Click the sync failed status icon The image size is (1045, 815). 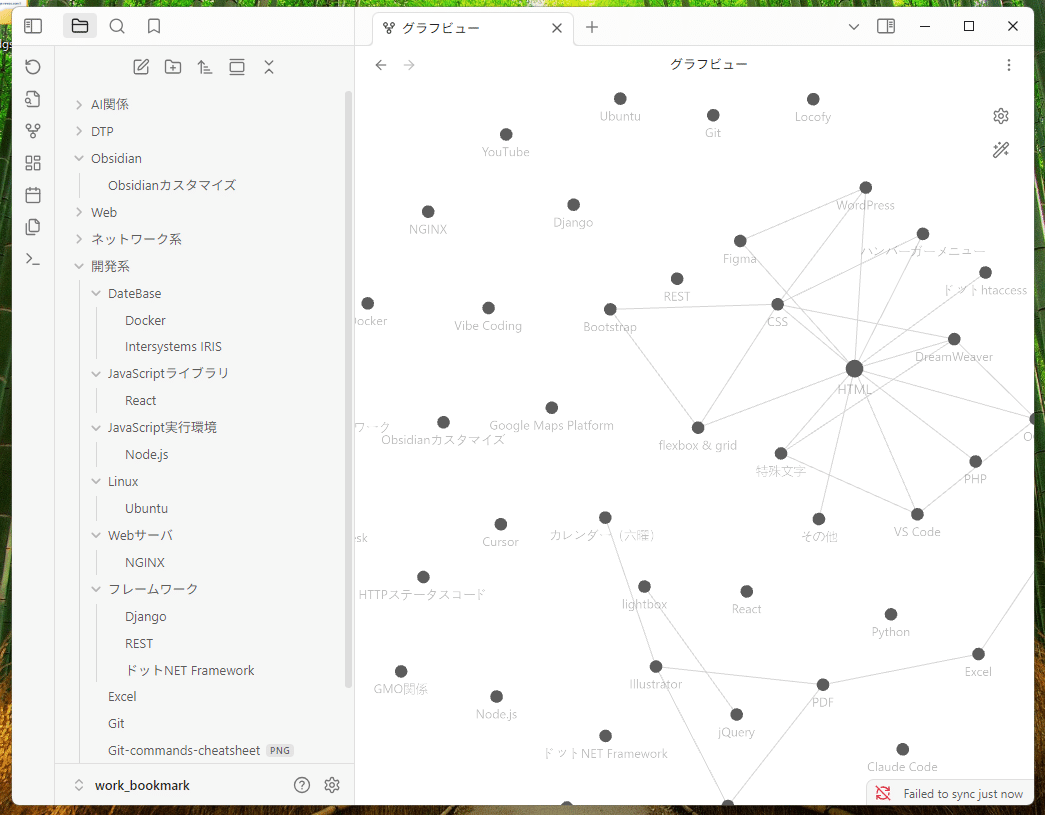pos(883,793)
